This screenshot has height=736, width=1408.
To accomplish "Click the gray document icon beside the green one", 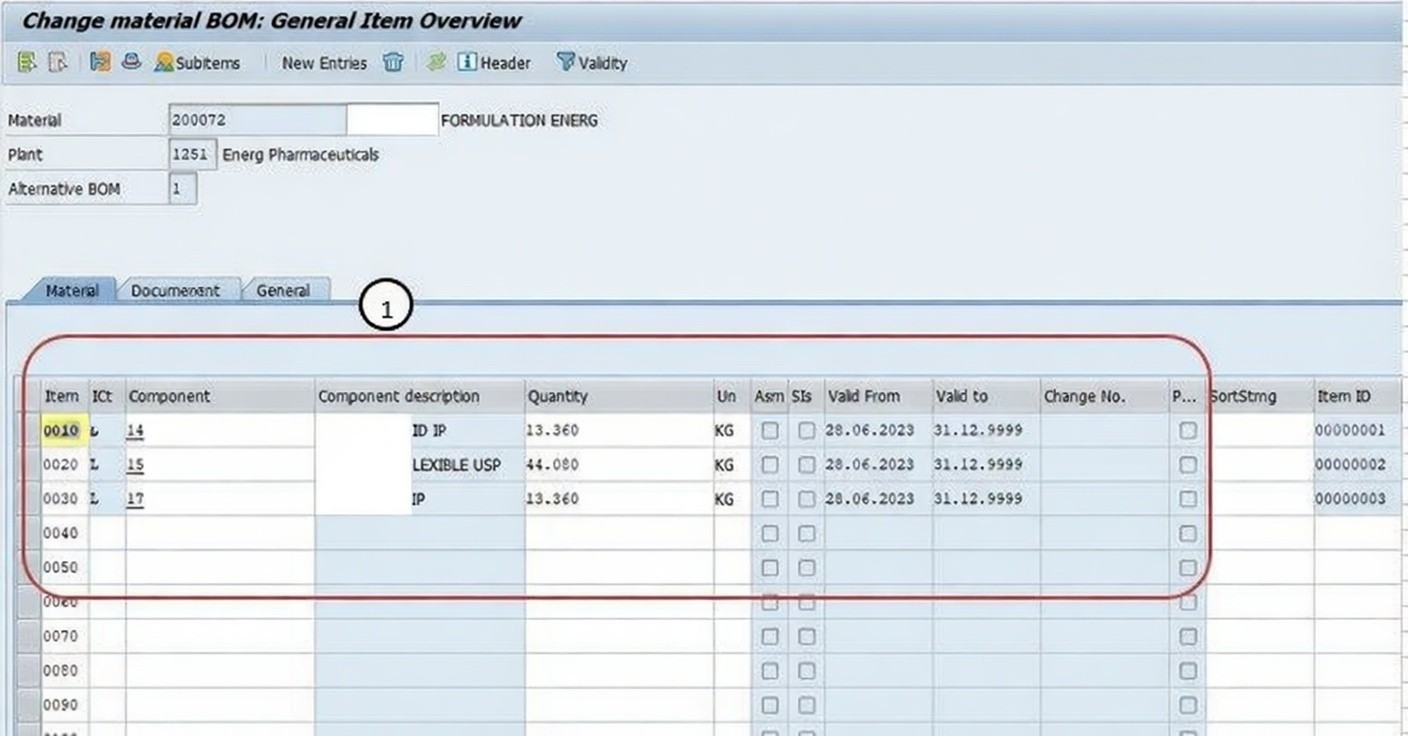I will click(x=58, y=63).
